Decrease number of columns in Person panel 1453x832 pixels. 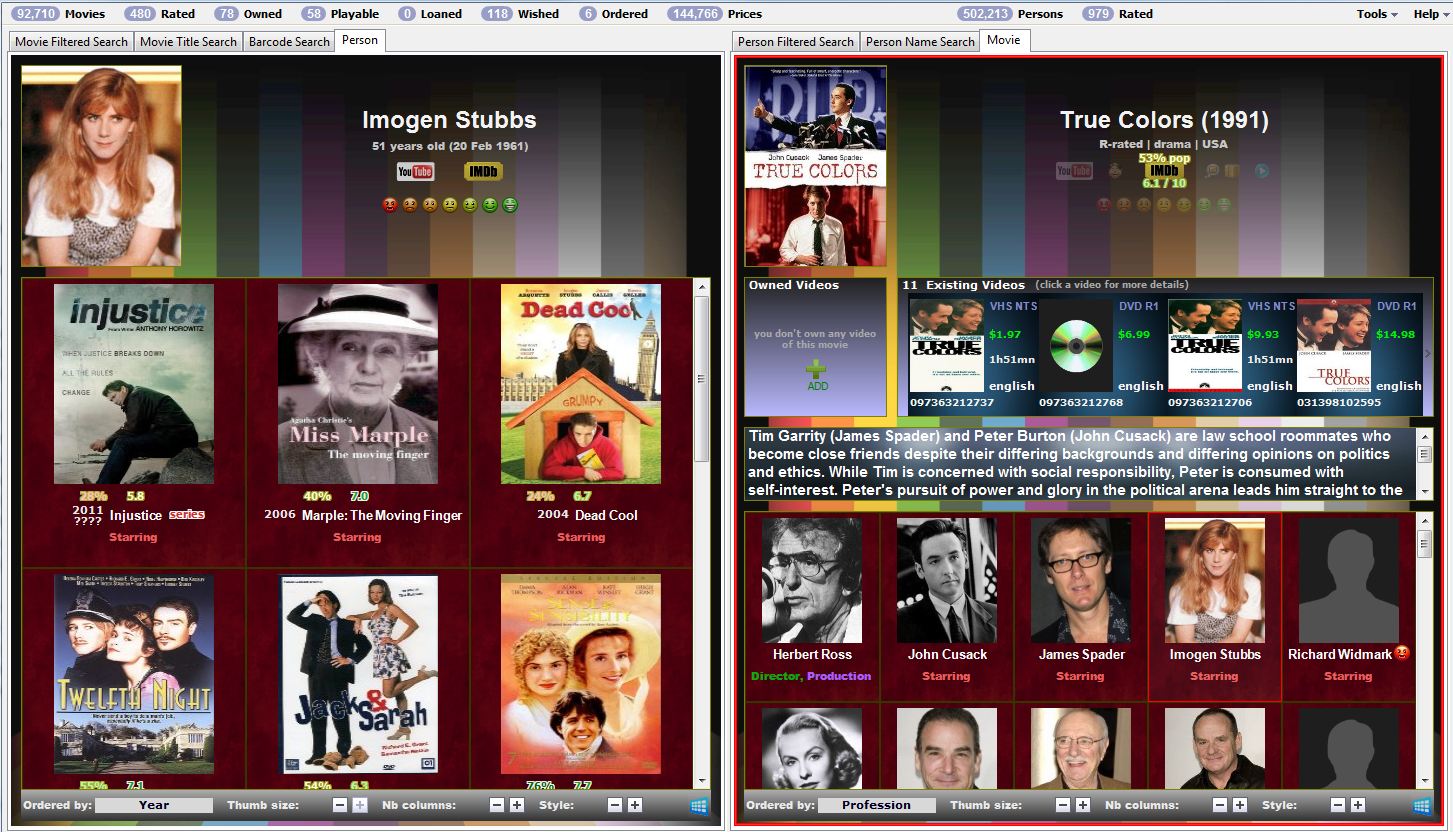[497, 805]
